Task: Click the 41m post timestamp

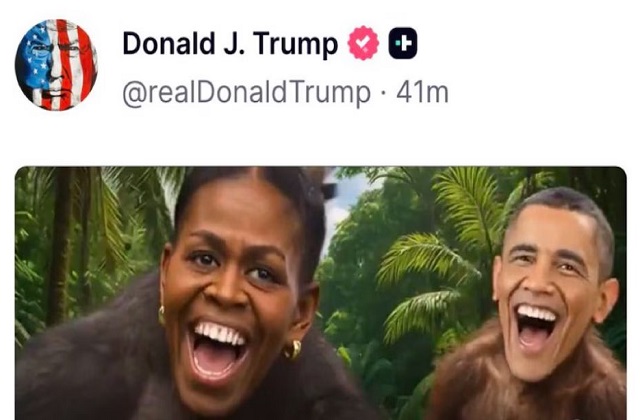Action: click(x=422, y=93)
